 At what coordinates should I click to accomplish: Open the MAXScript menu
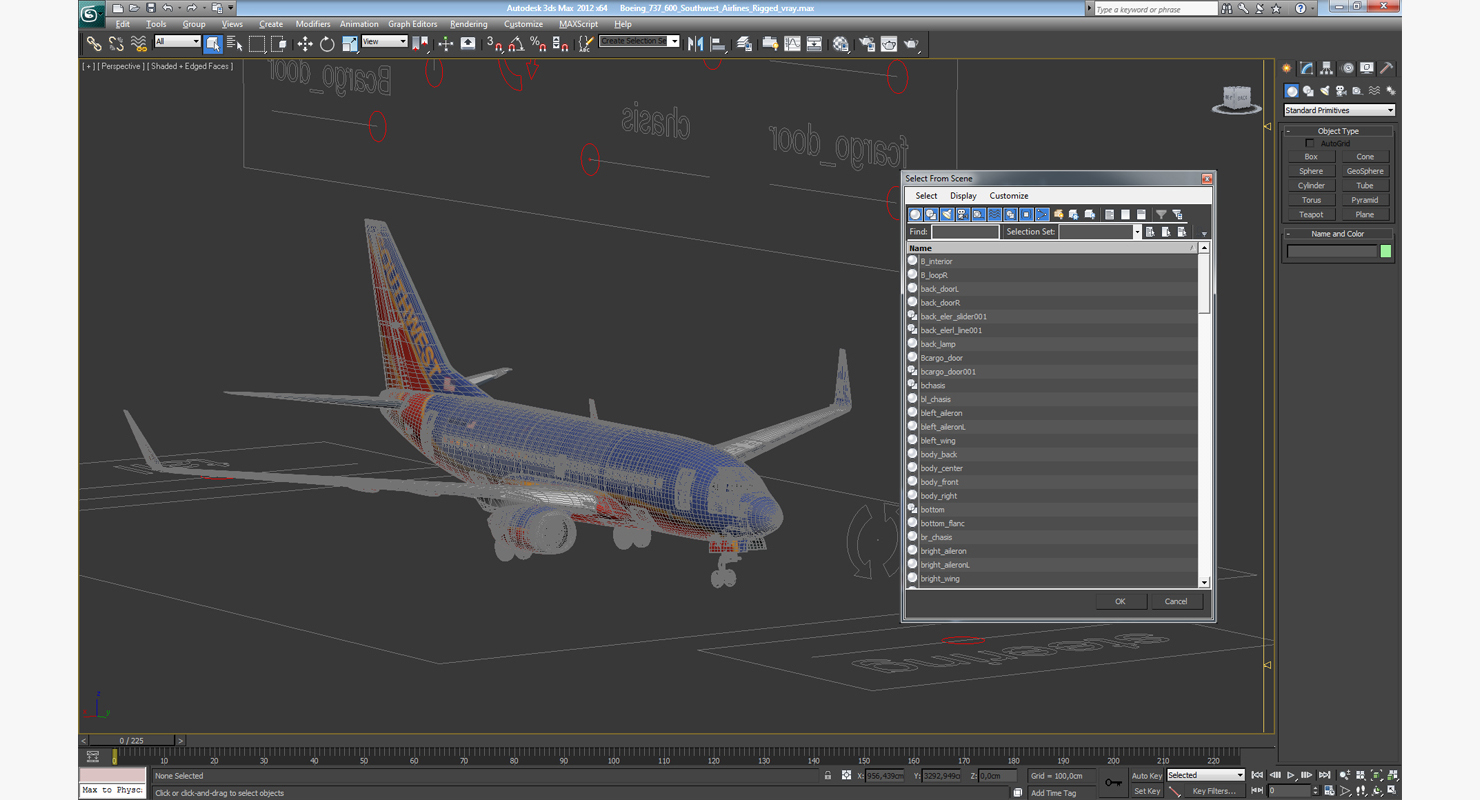coord(577,24)
